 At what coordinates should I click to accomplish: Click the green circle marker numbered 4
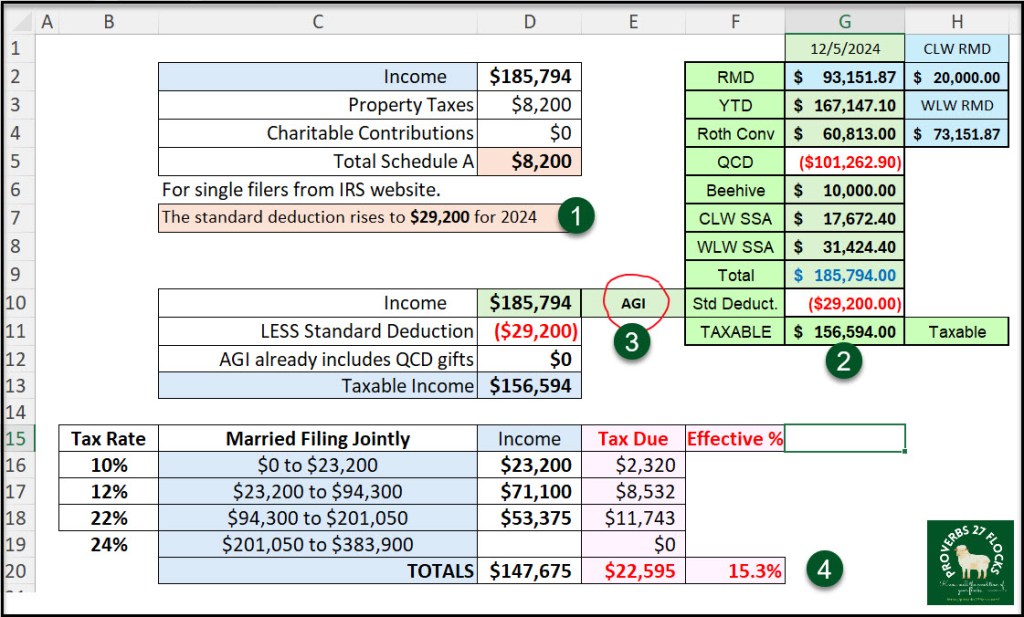click(x=823, y=571)
